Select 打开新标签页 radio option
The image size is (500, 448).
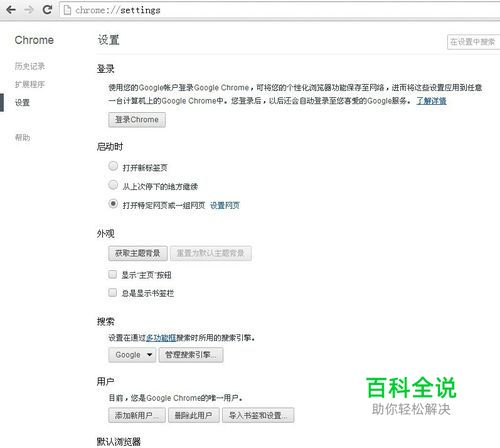pos(113,166)
